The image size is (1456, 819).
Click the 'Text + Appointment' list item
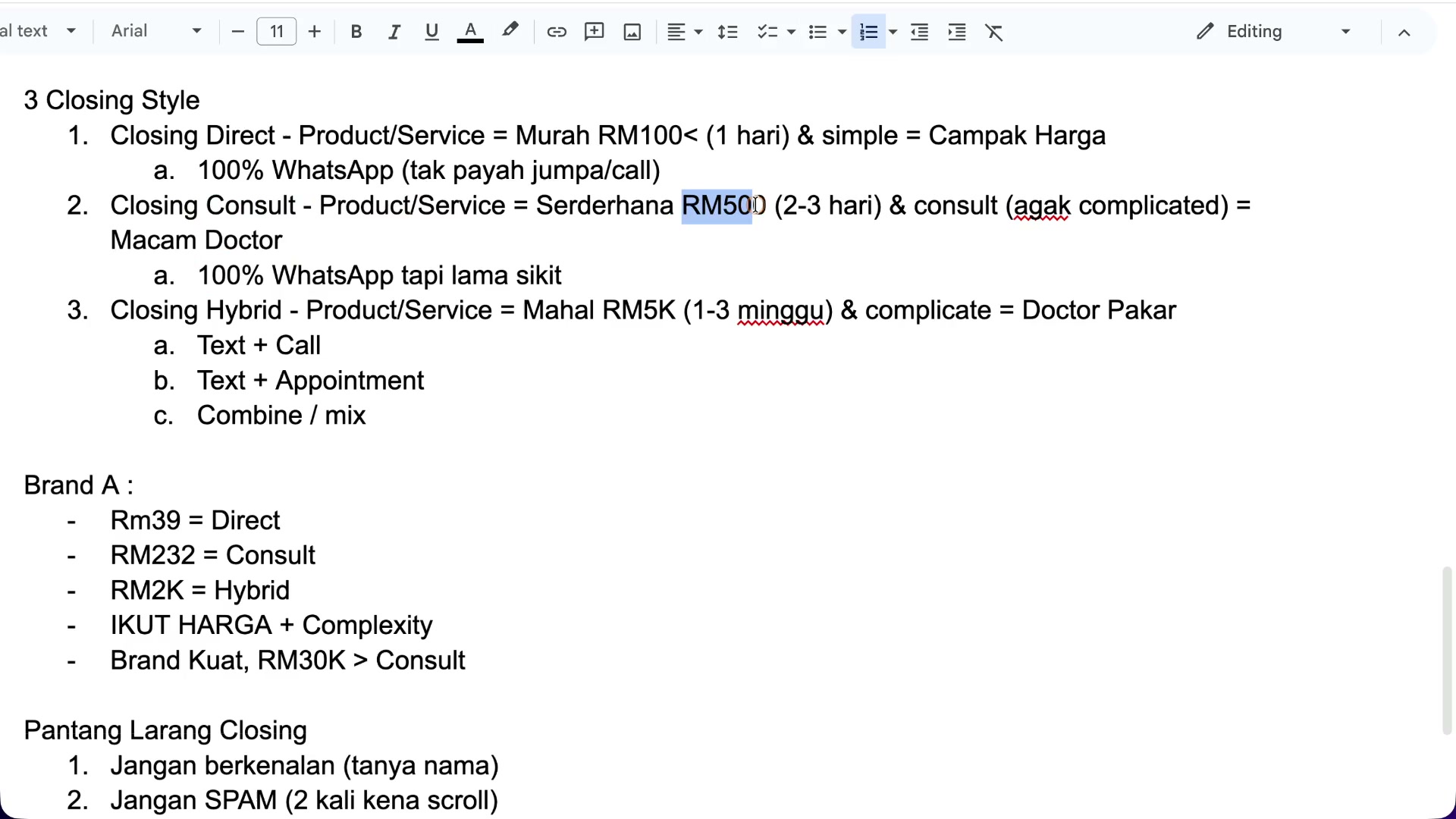[x=310, y=380]
